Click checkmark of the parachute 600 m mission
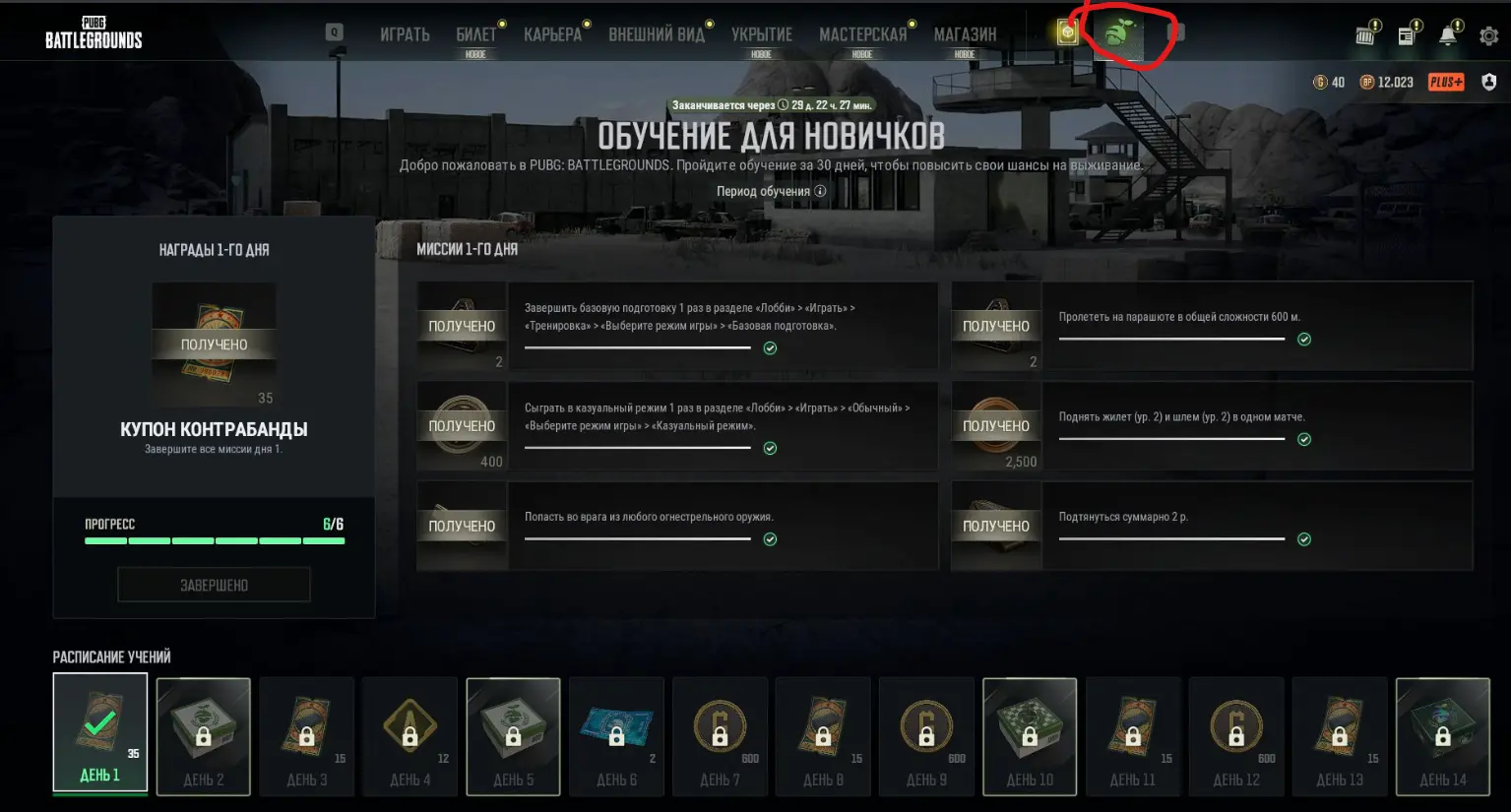This screenshot has width=1511, height=812. (x=1304, y=339)
